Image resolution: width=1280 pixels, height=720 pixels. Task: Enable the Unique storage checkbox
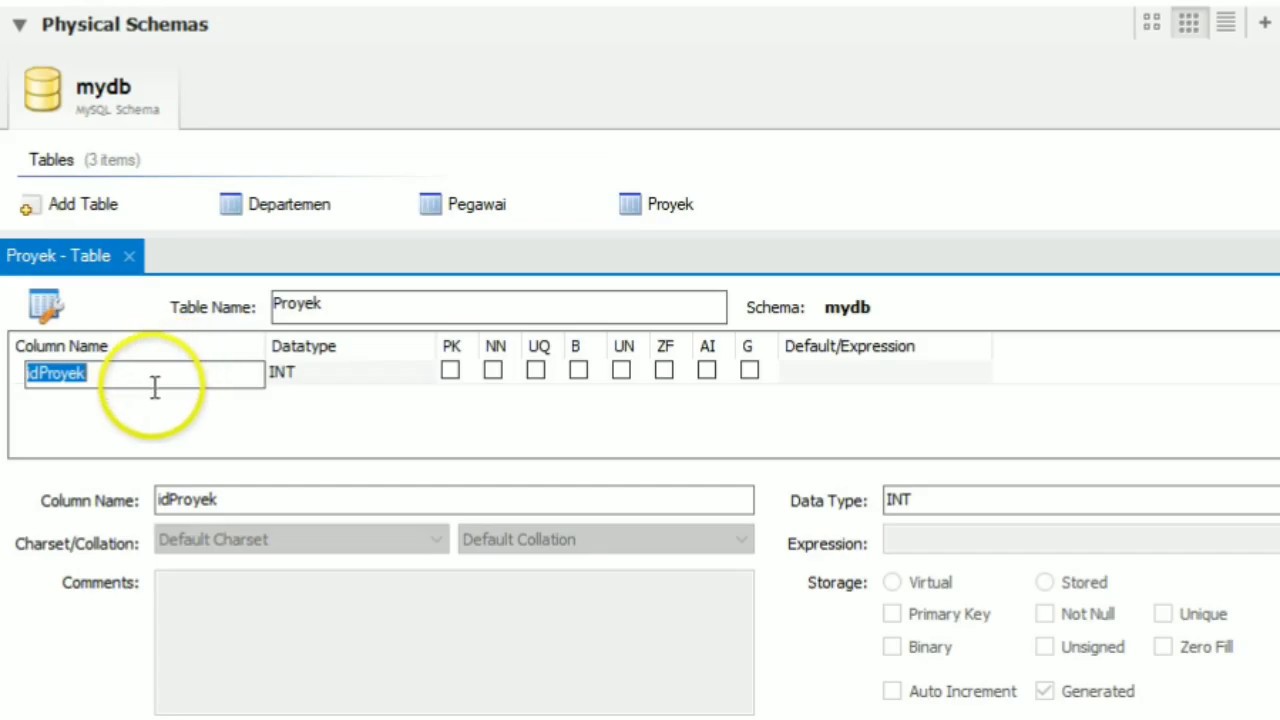[x=1163, y=614]
